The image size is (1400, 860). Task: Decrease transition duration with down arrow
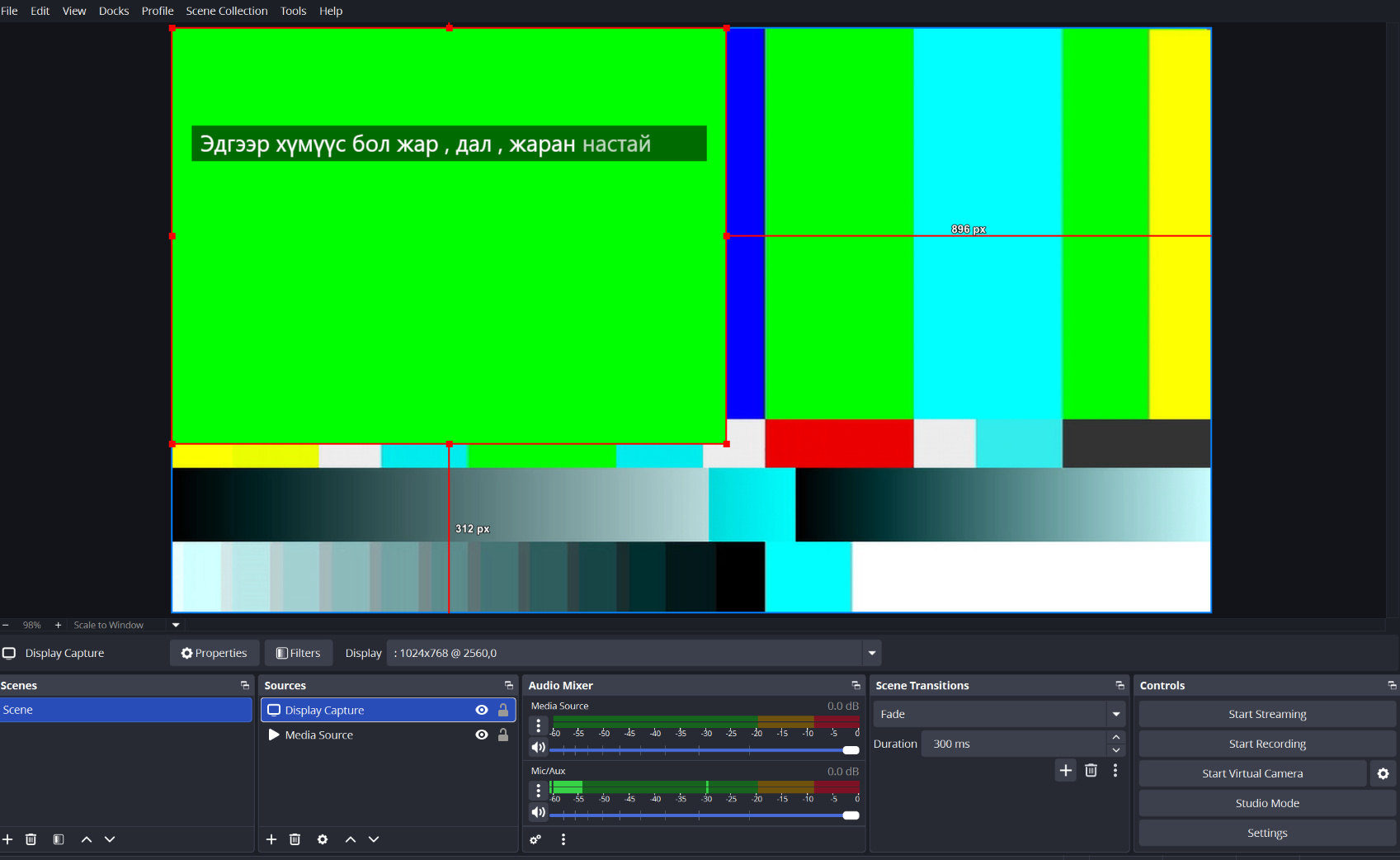[1116, 750]
